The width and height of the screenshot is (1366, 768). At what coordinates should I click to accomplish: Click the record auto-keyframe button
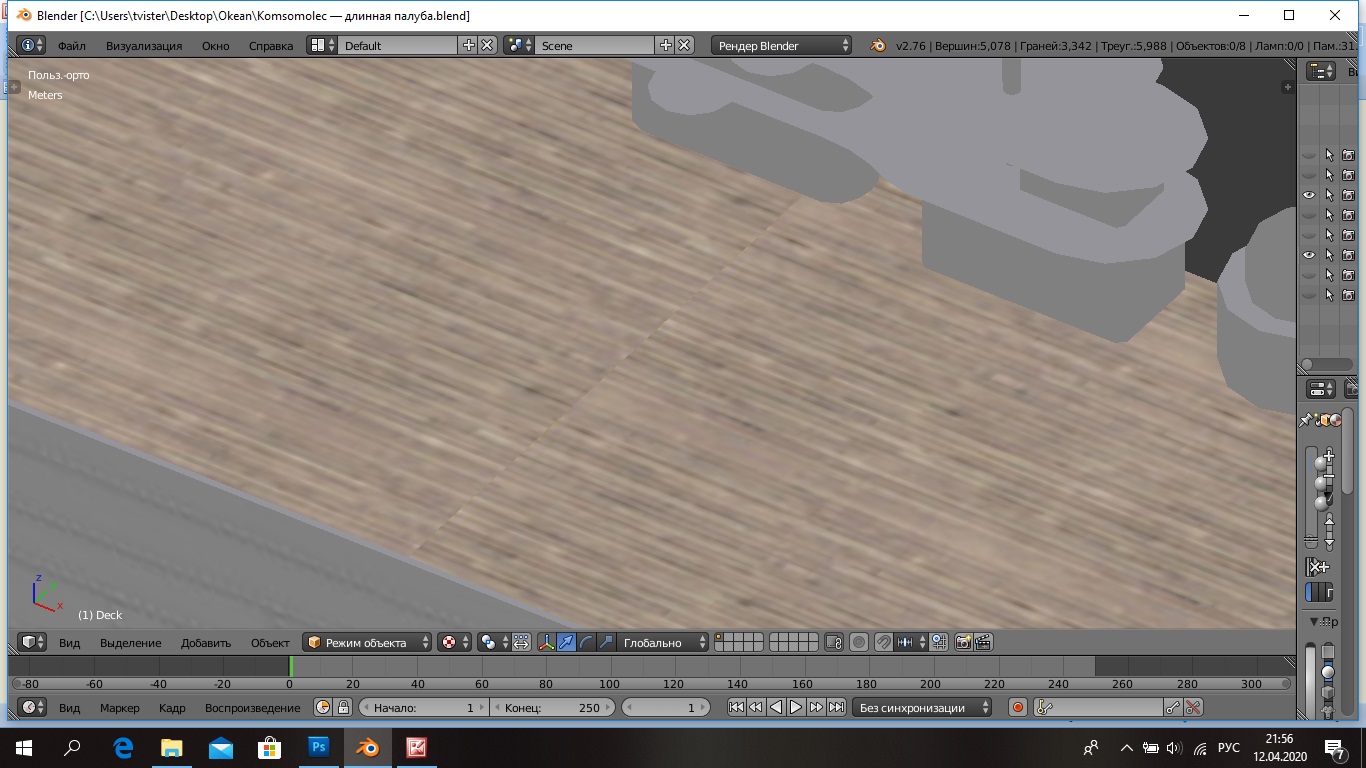pos(1018,707)
